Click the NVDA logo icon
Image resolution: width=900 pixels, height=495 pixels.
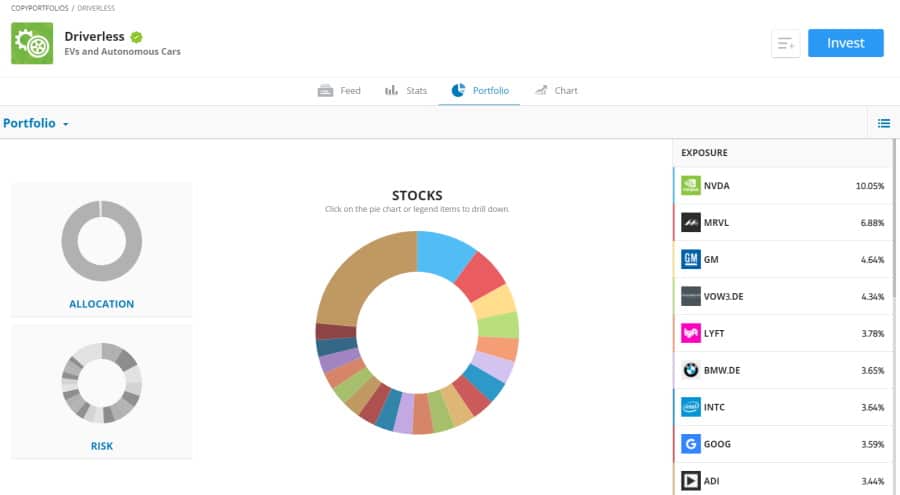click(690, 185)
